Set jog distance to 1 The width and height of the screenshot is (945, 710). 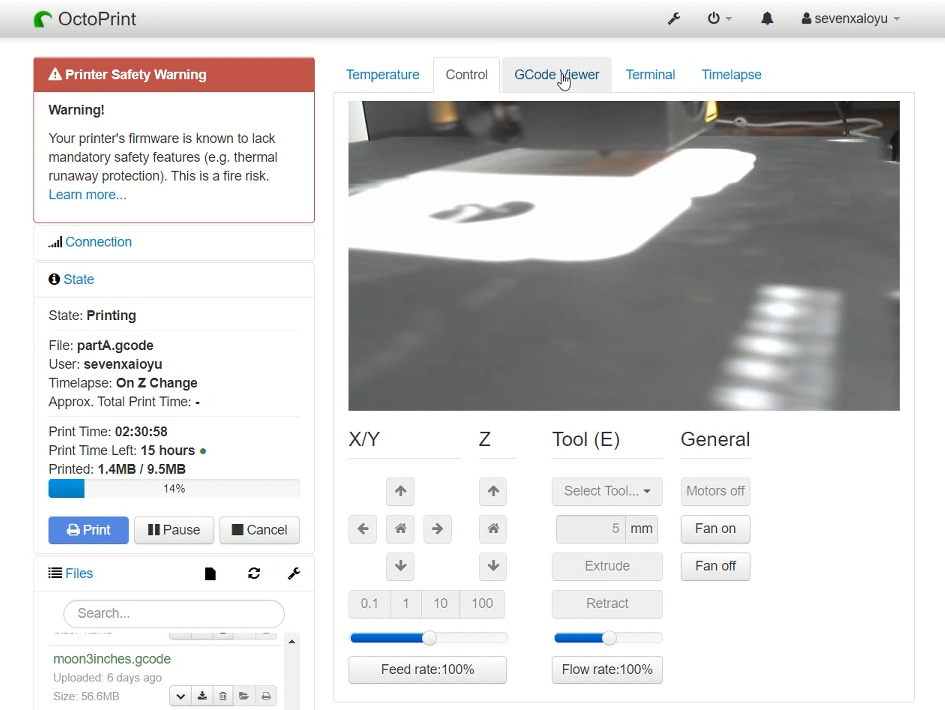click(406, 604)
